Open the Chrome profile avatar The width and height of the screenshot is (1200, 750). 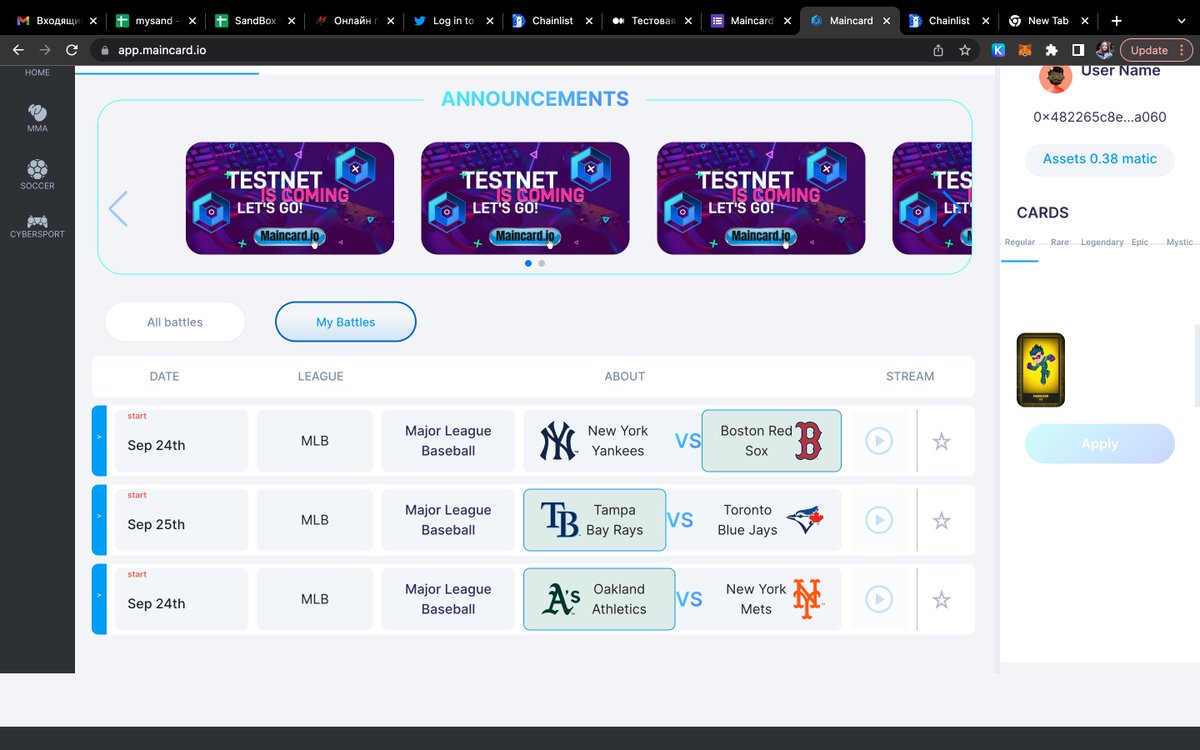1104,50
